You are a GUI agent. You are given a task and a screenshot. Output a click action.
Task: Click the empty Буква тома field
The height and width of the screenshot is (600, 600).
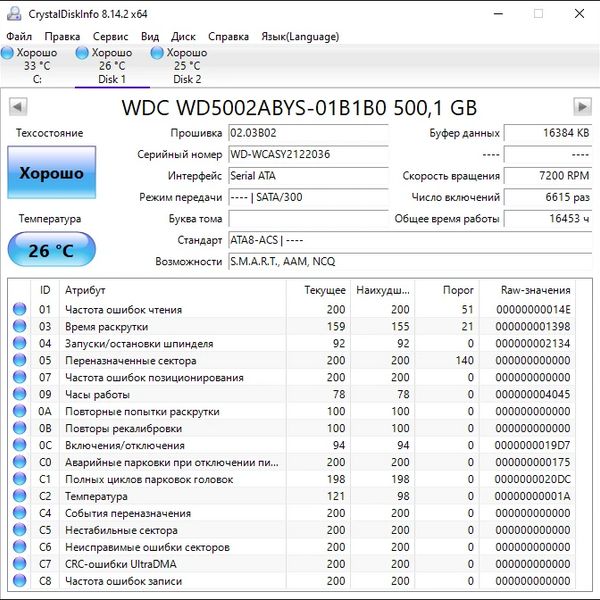click(308, 218)
